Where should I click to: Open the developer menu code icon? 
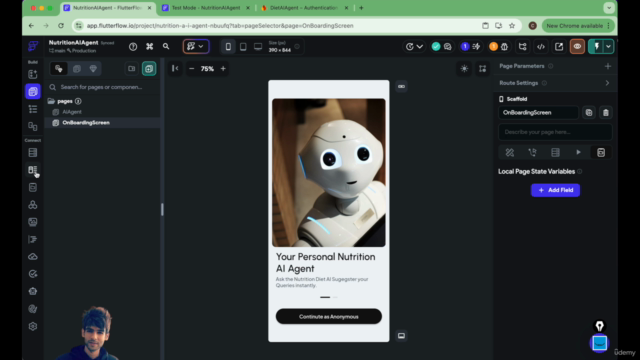click(x=541, y=47)
